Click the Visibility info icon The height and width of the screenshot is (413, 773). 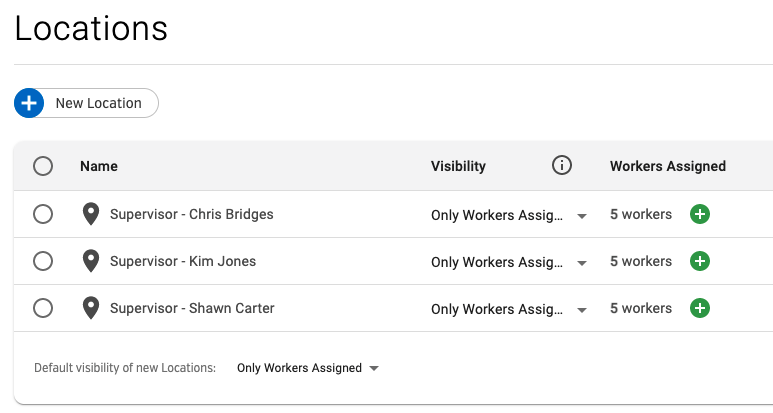tap(562, 166)
